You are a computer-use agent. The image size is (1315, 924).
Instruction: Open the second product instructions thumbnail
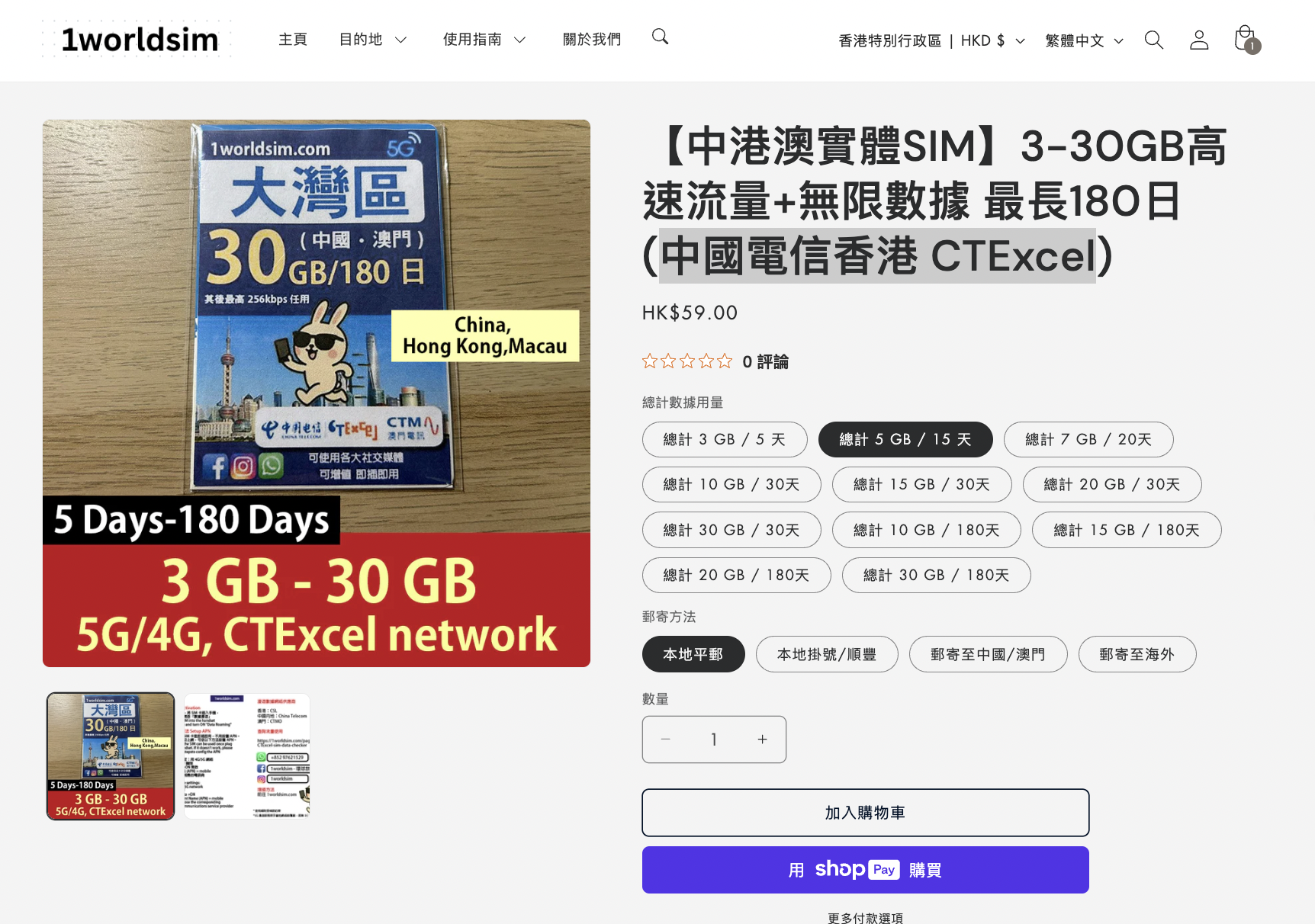pos(247,756)
